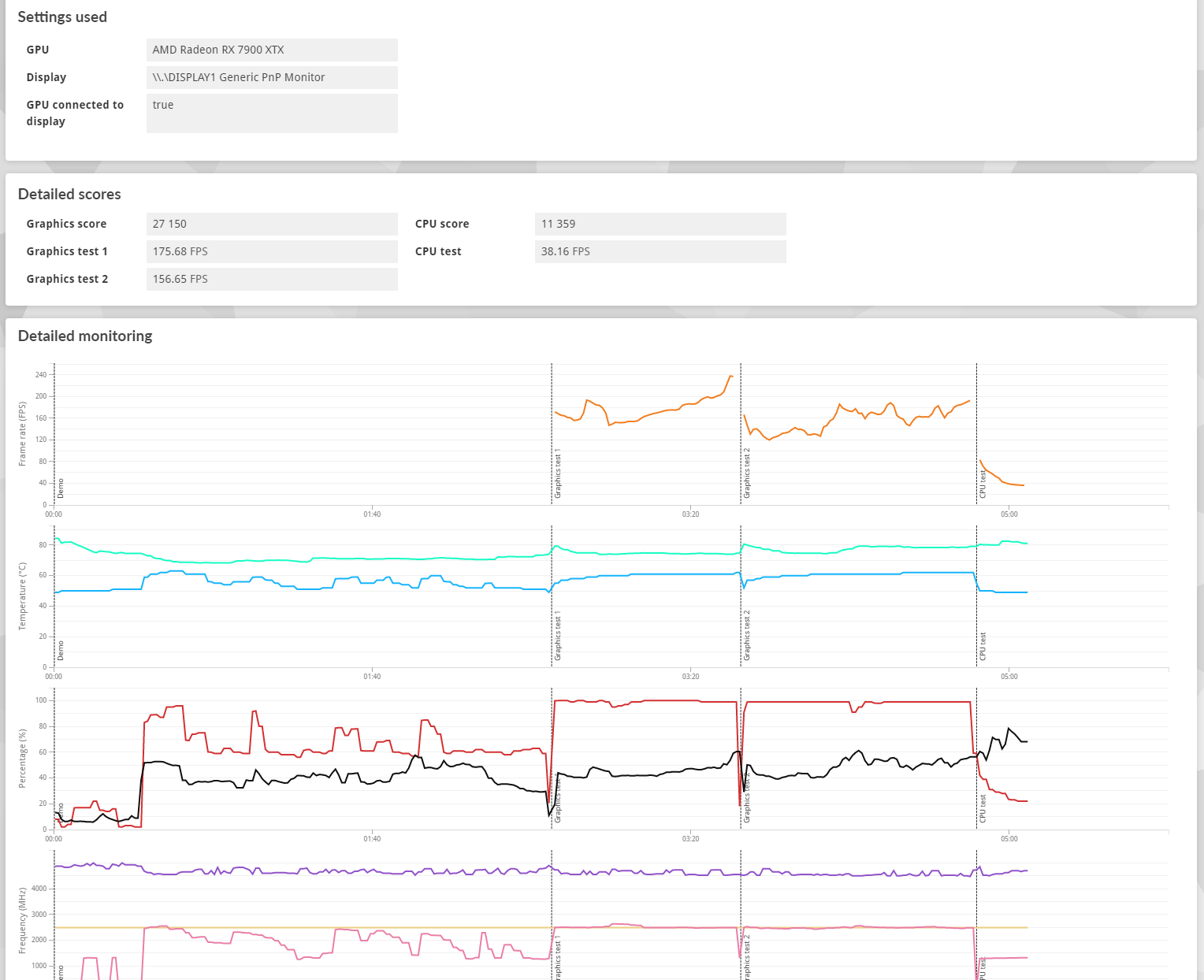The height and width of the screenshot is (980, 1204).
Task: Click the CPU test label in Detailed scores
Action: [x=438, y=251]
